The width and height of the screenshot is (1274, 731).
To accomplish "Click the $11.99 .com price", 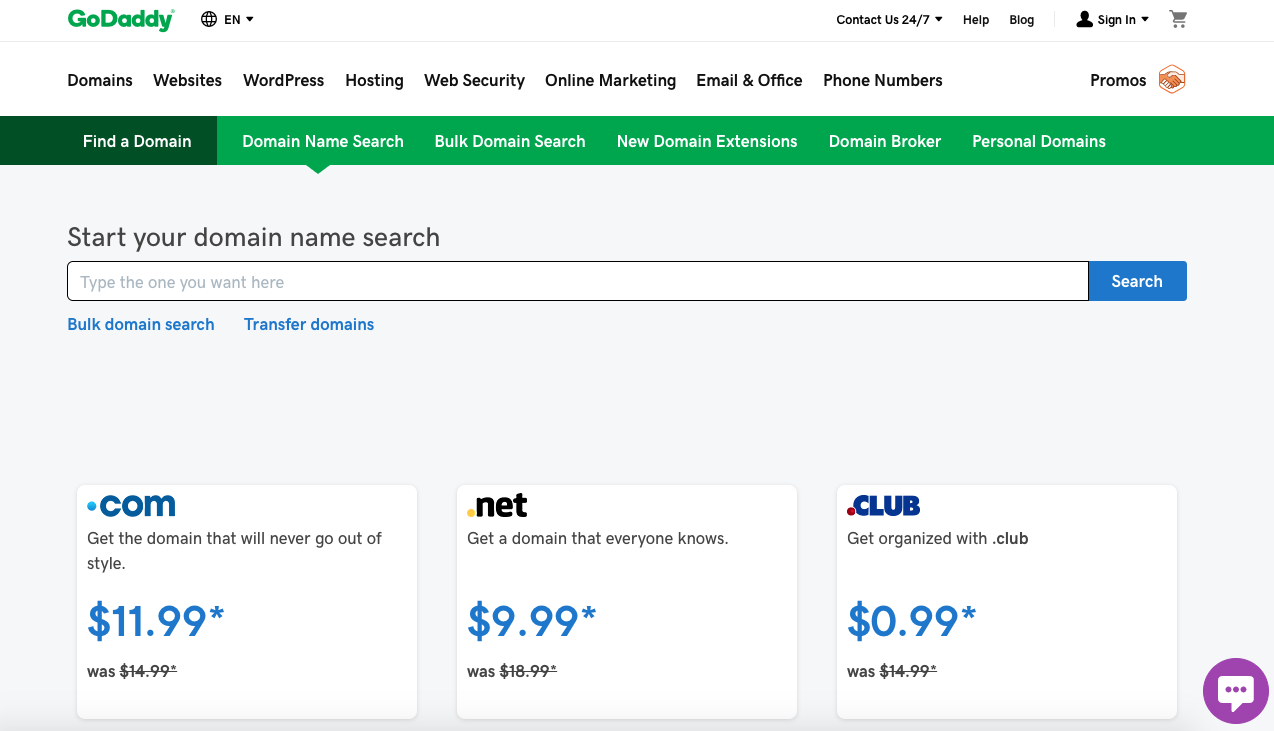I will [x=156, y=621].
